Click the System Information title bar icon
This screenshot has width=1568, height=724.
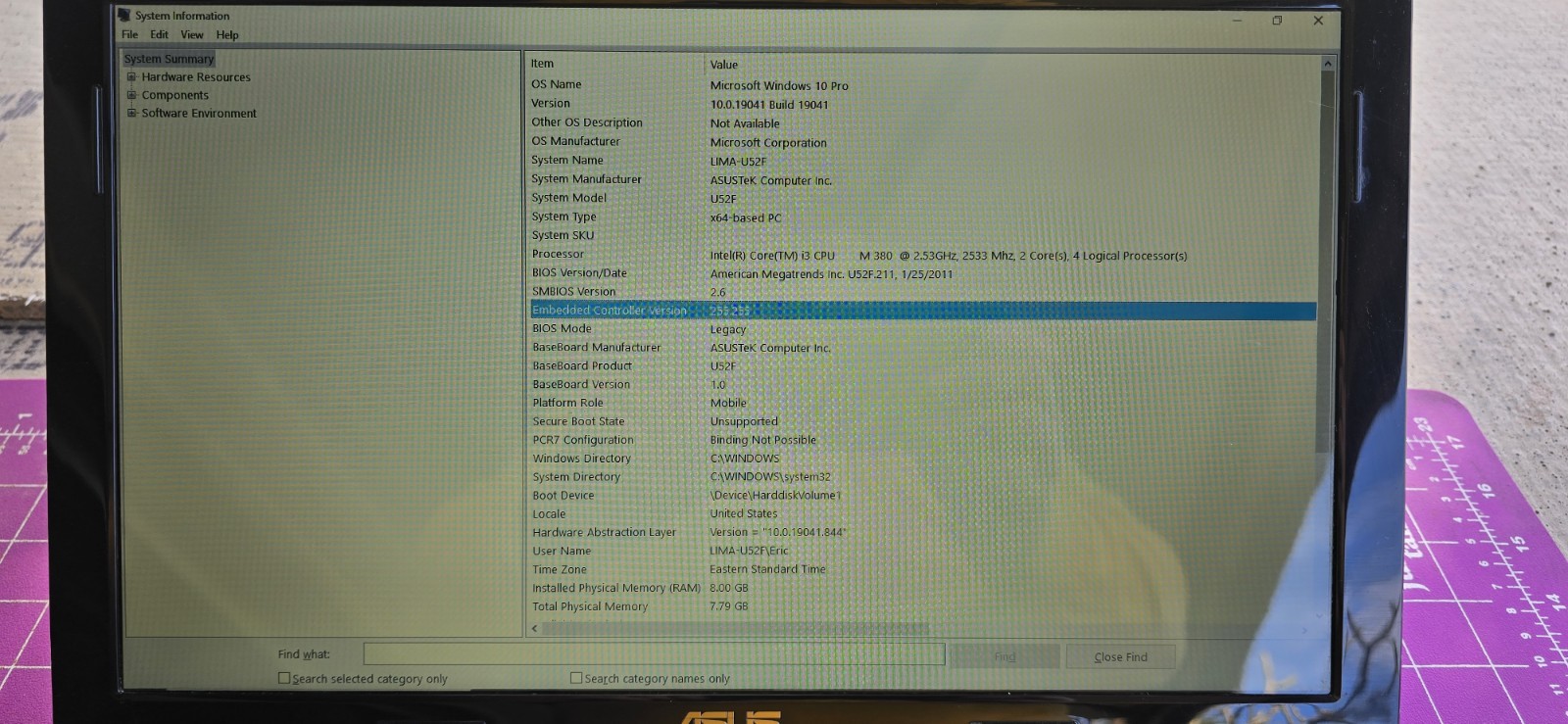[x=123, y=15]
